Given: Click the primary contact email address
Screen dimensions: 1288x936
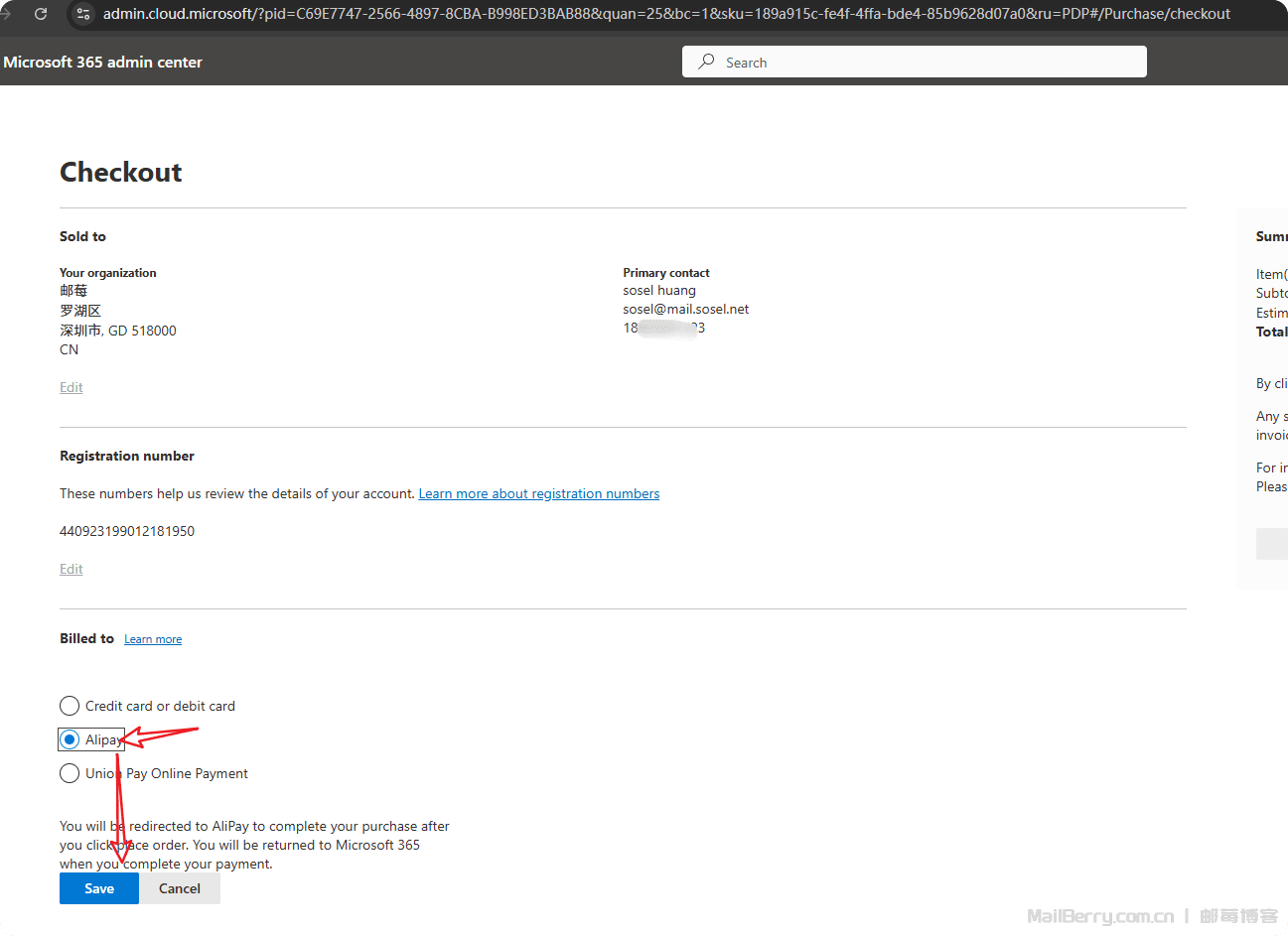Looking at the screenshot, I should (685, 309).
